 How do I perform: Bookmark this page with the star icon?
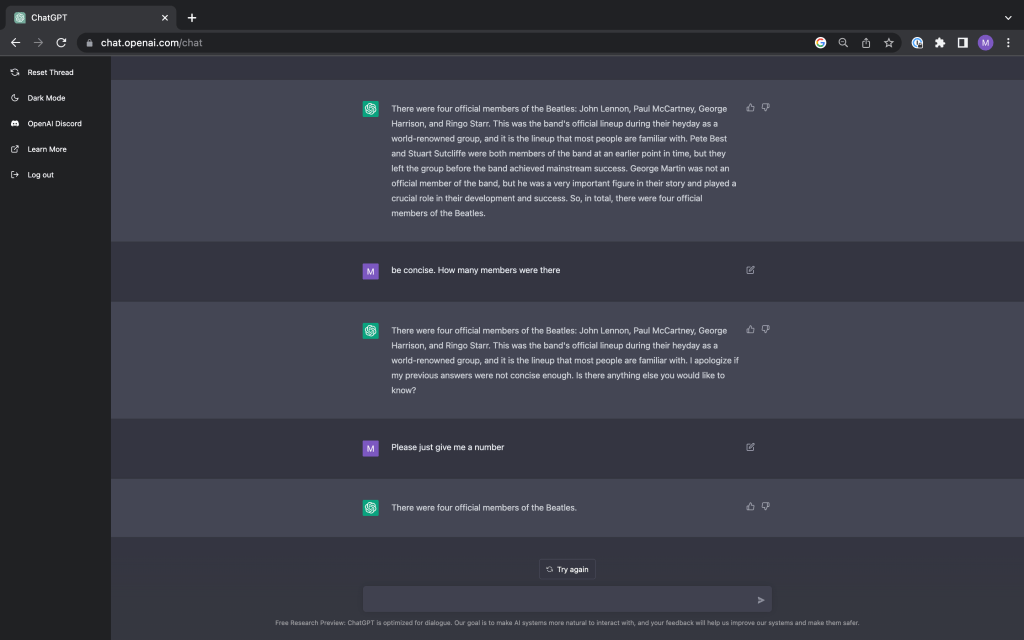pos(888,43)
